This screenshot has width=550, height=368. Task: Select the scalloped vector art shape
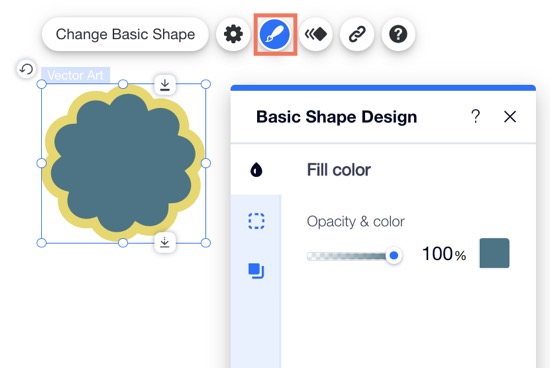(x=123, y=163)
